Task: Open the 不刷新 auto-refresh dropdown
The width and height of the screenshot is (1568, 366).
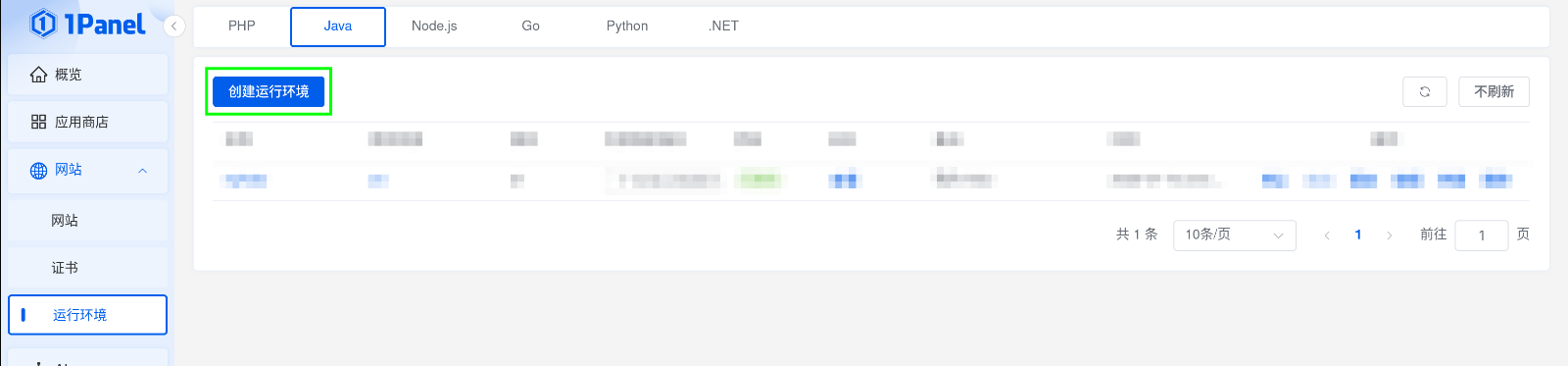Action: pyautogui.click(x=1494, y=91)
